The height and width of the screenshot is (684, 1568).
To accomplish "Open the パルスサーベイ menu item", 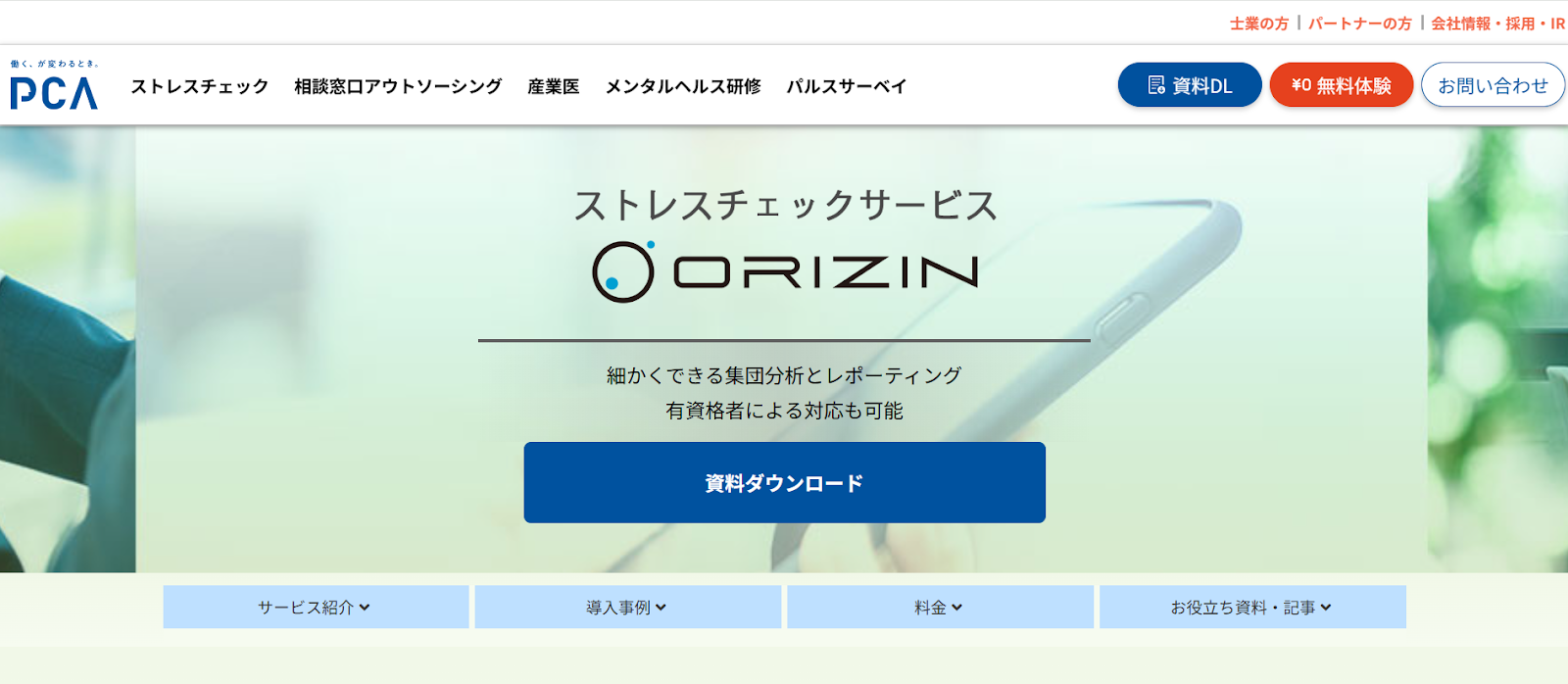I will pos(847,86).
